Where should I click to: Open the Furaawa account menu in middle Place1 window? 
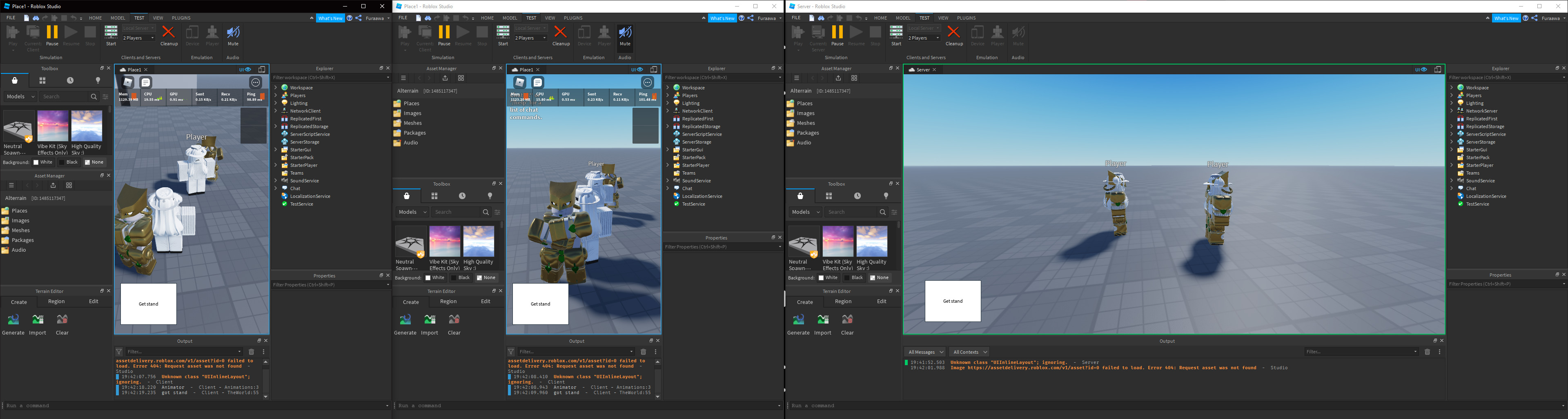[769, 18]
